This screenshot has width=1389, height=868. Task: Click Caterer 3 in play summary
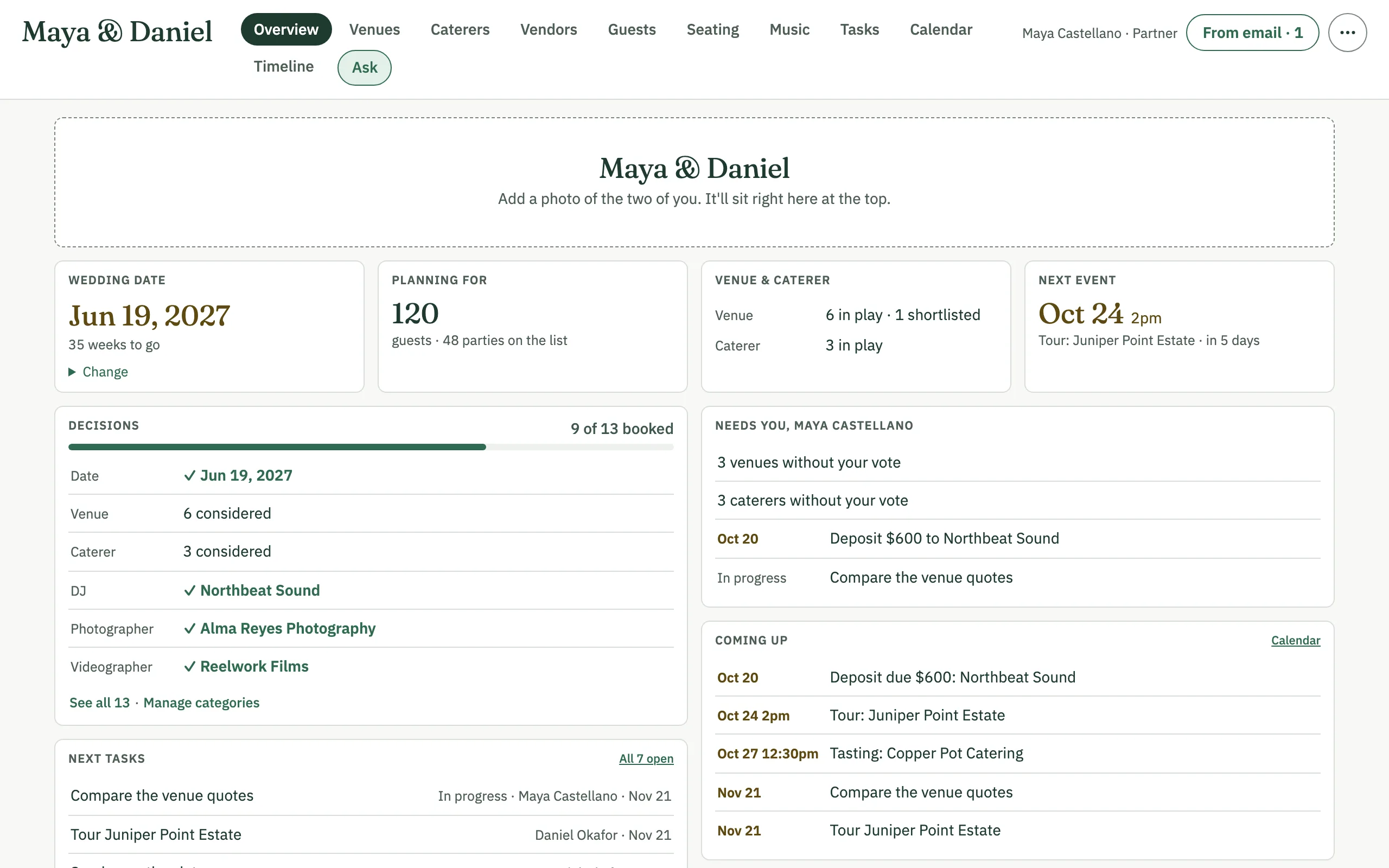(853, 345)
